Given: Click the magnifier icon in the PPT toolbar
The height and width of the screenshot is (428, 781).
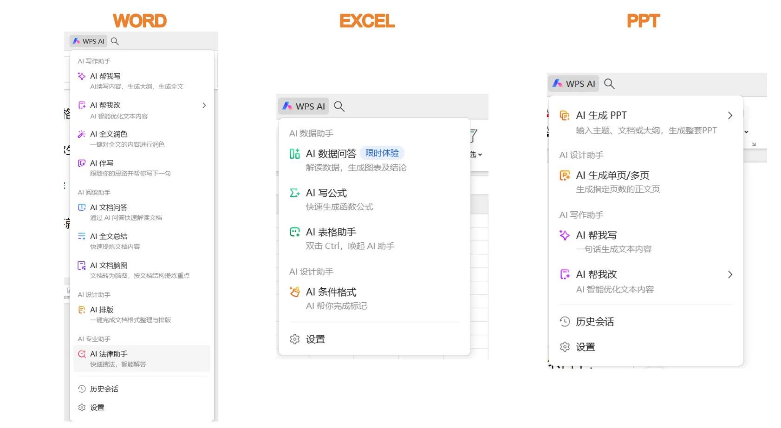Looking at the screenshot, I should pos(609,84).
